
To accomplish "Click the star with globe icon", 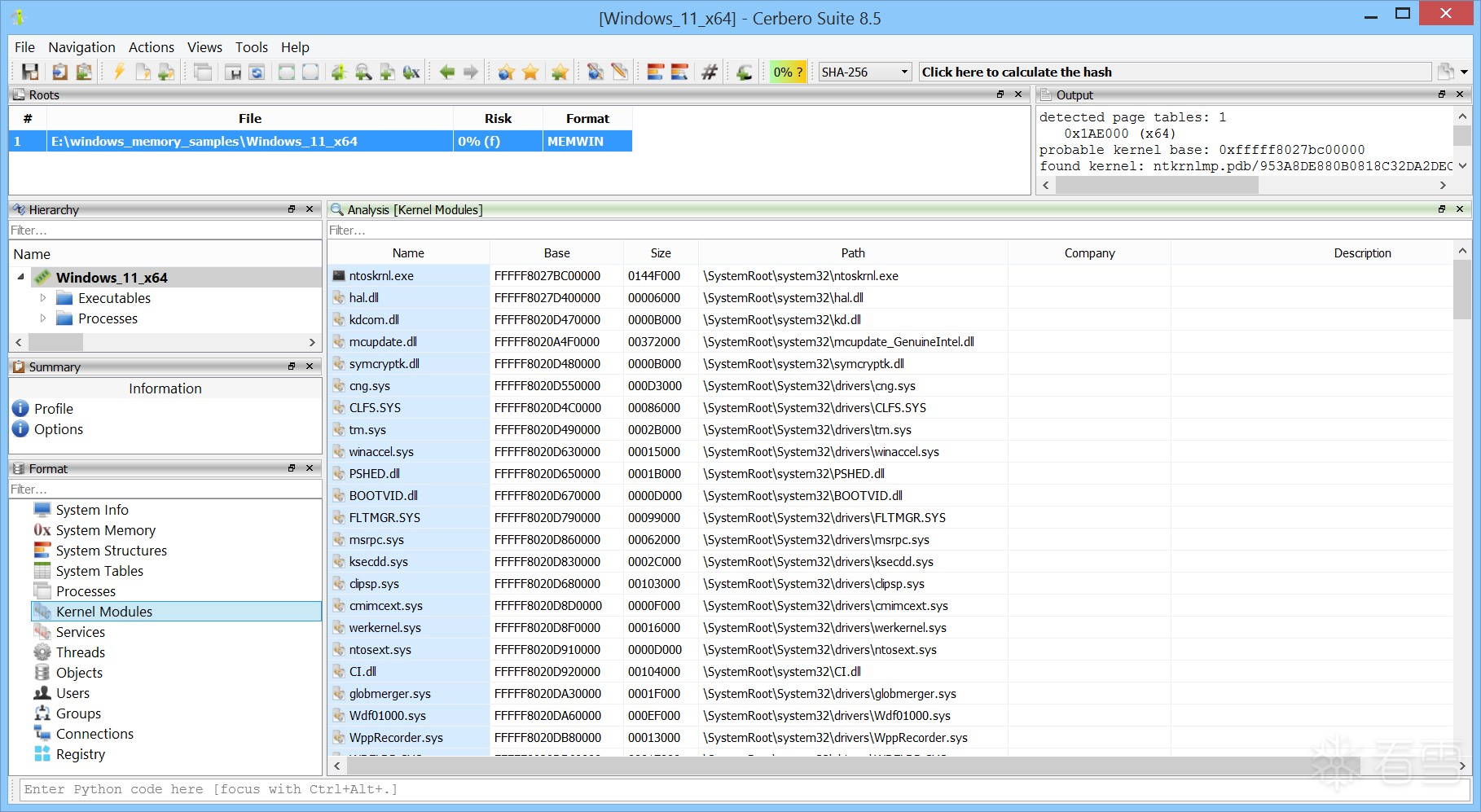I will pyautogui.click(x=507, y=72).
